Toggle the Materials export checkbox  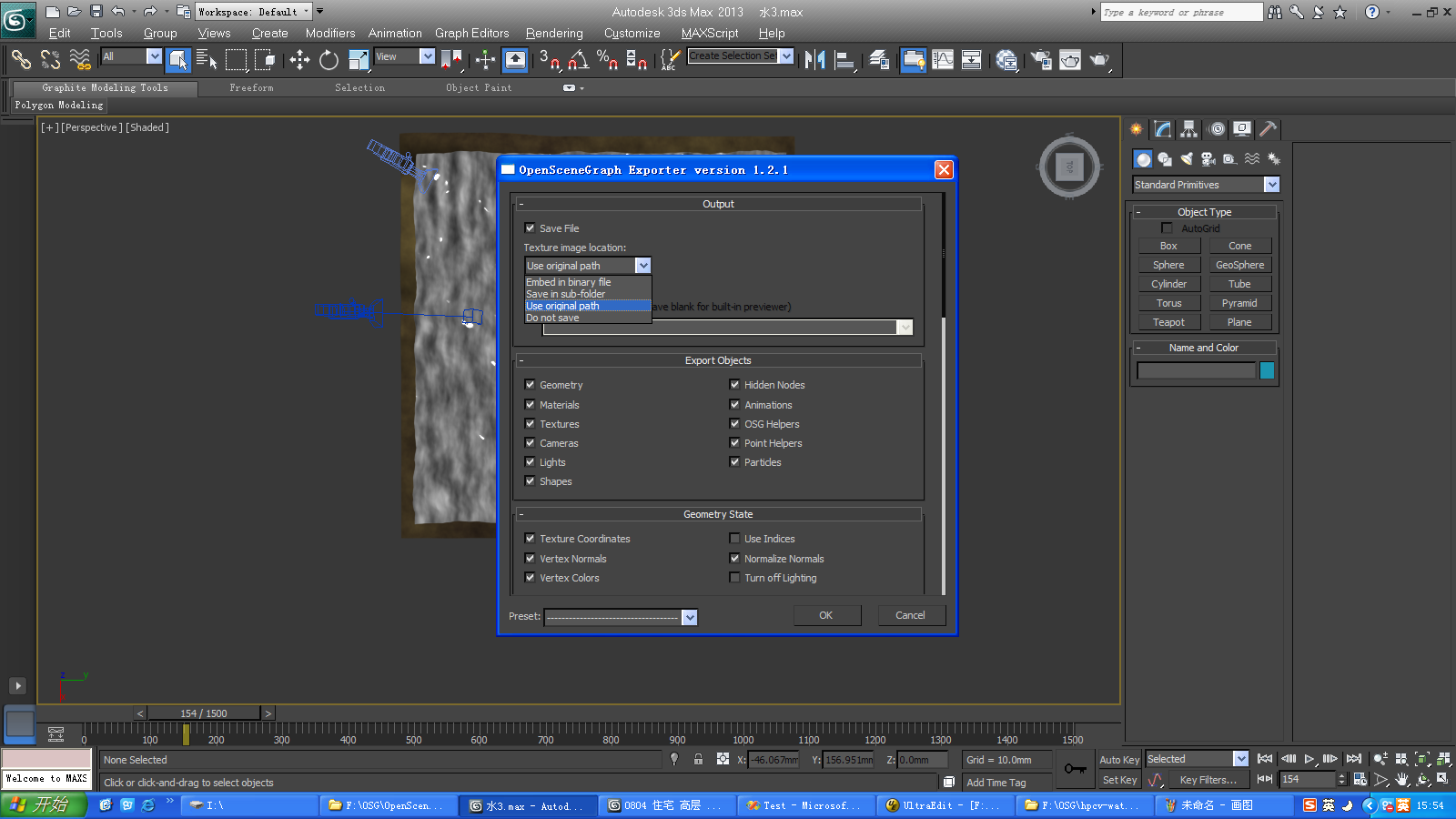pyautogui.click(x=530, y=404)
